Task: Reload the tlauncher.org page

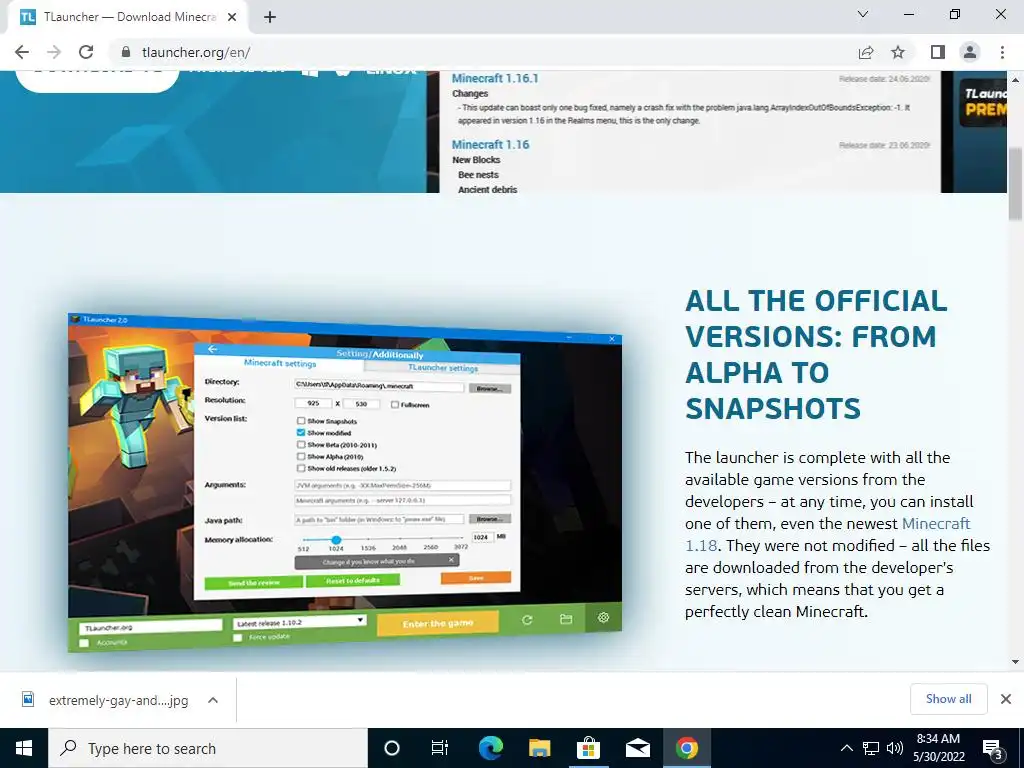Action: coord(86,52)
